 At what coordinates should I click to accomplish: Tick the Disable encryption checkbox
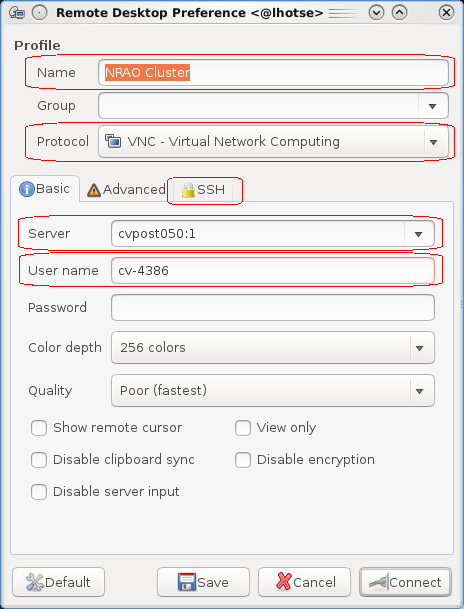[243, 460]
